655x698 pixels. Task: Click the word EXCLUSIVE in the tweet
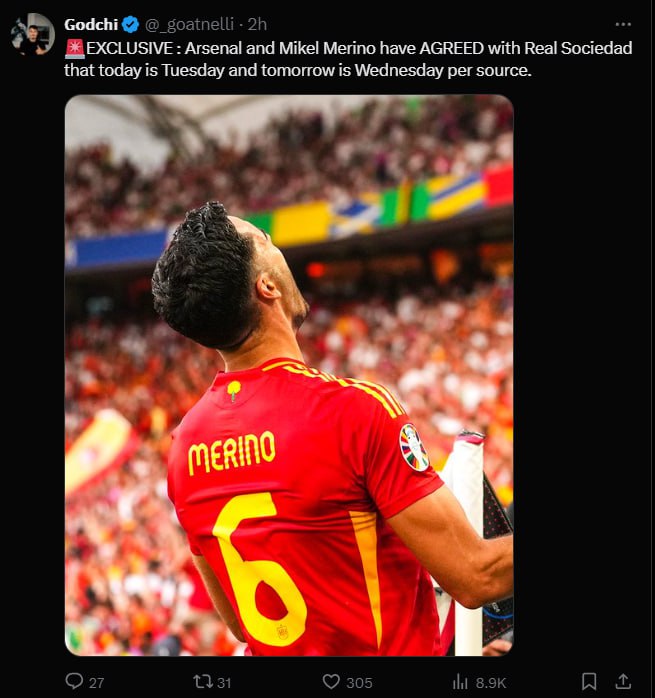[x=130, y=48]
